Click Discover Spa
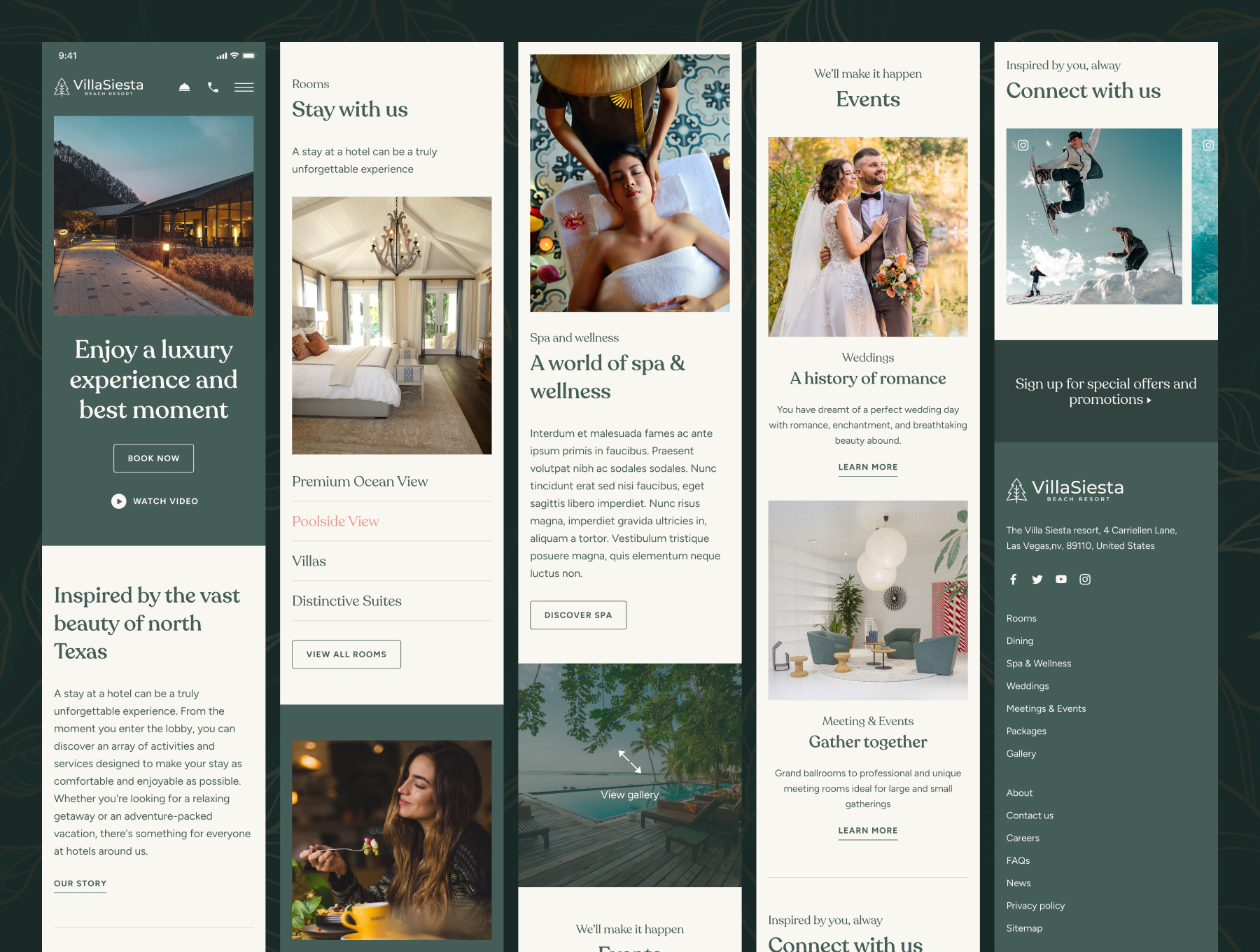Screen dimensions: 1260x952 point(577,615)
